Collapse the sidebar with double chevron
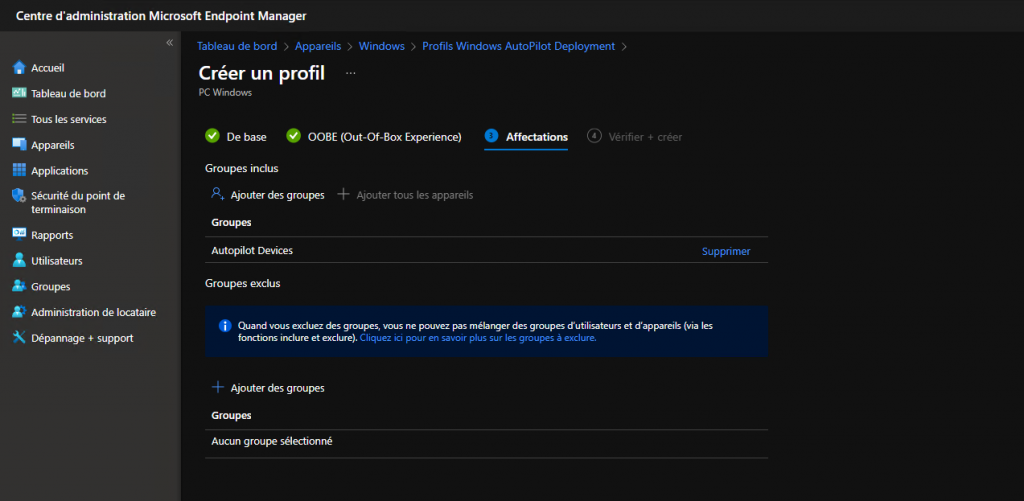1024x501 pixels. (170, 42)
